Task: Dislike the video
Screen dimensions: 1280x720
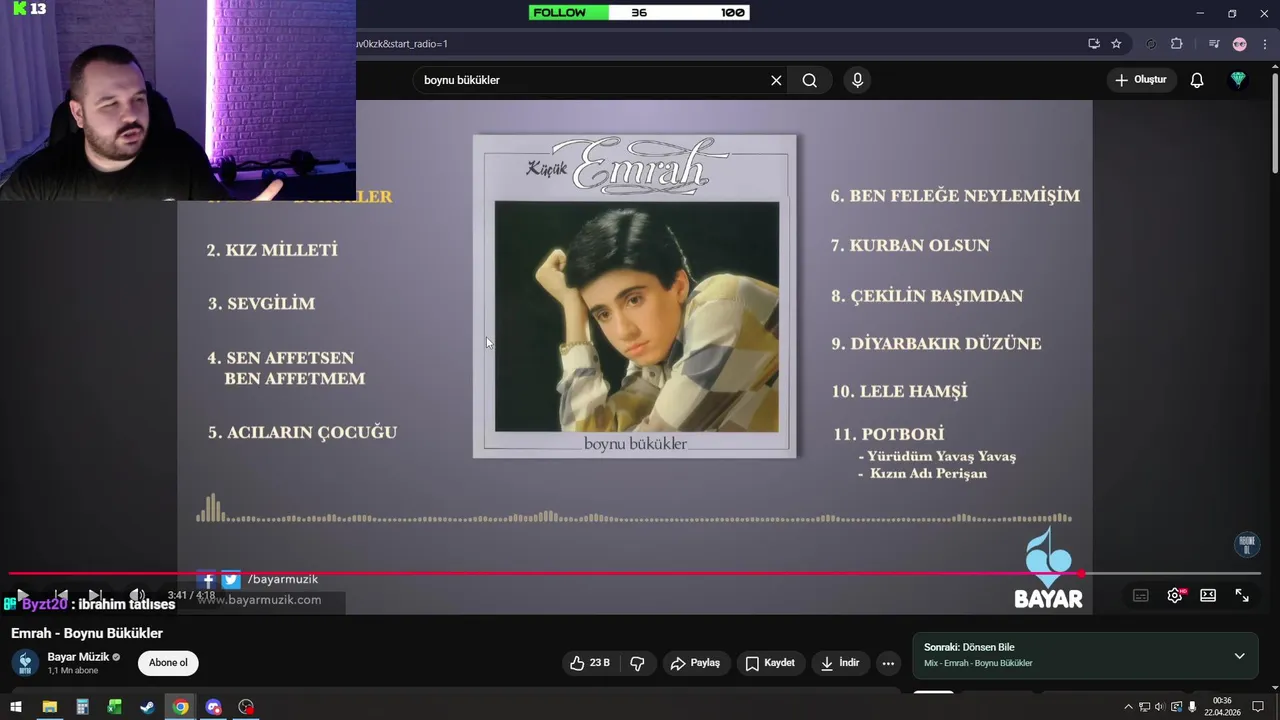Action: [637, 663]
